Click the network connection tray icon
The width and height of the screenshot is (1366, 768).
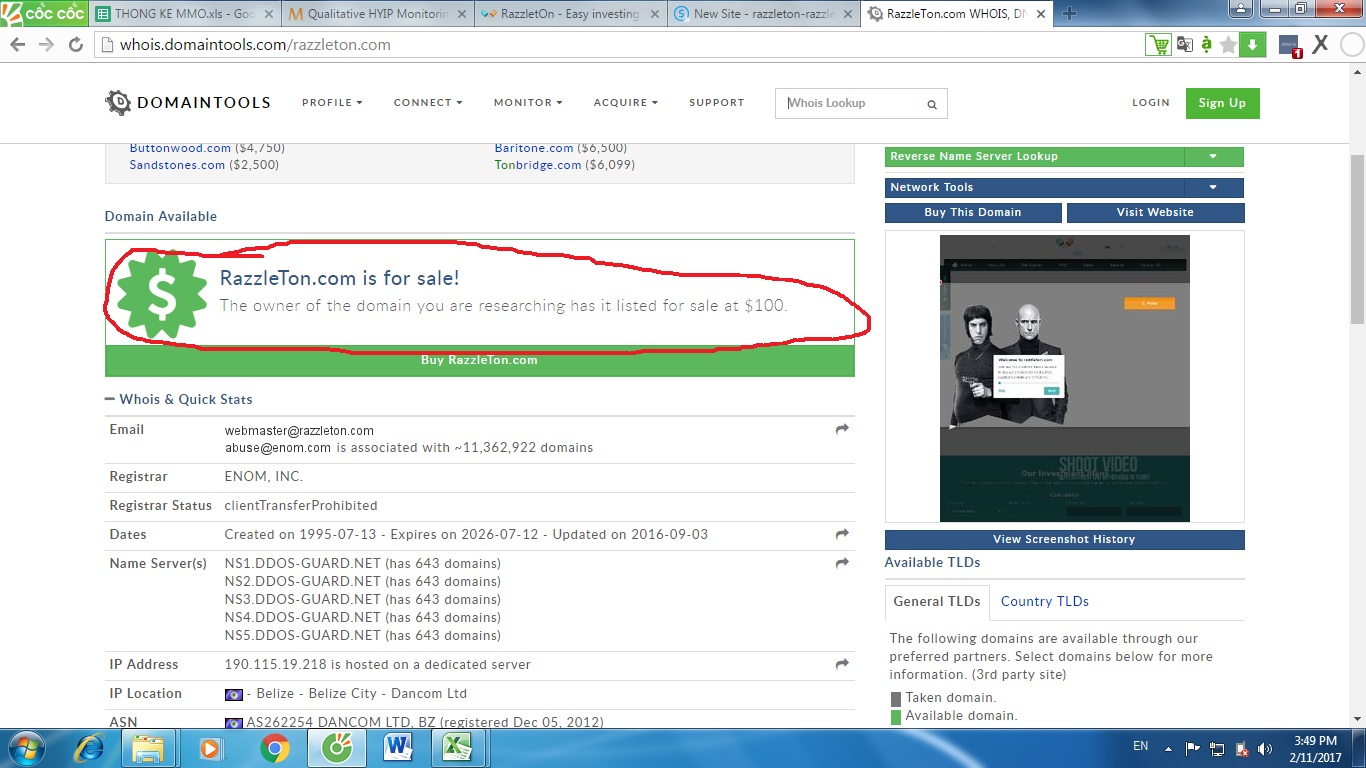1217,748
